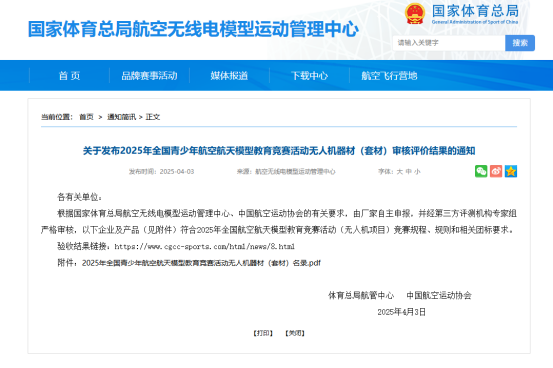Click the 【打印】 print link
The width and height of the screenshot is (553, 368).
263,333
